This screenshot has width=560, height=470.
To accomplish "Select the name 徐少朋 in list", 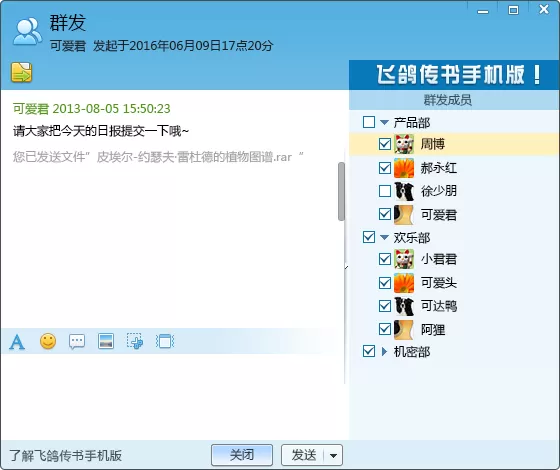I will coord(439,191).
